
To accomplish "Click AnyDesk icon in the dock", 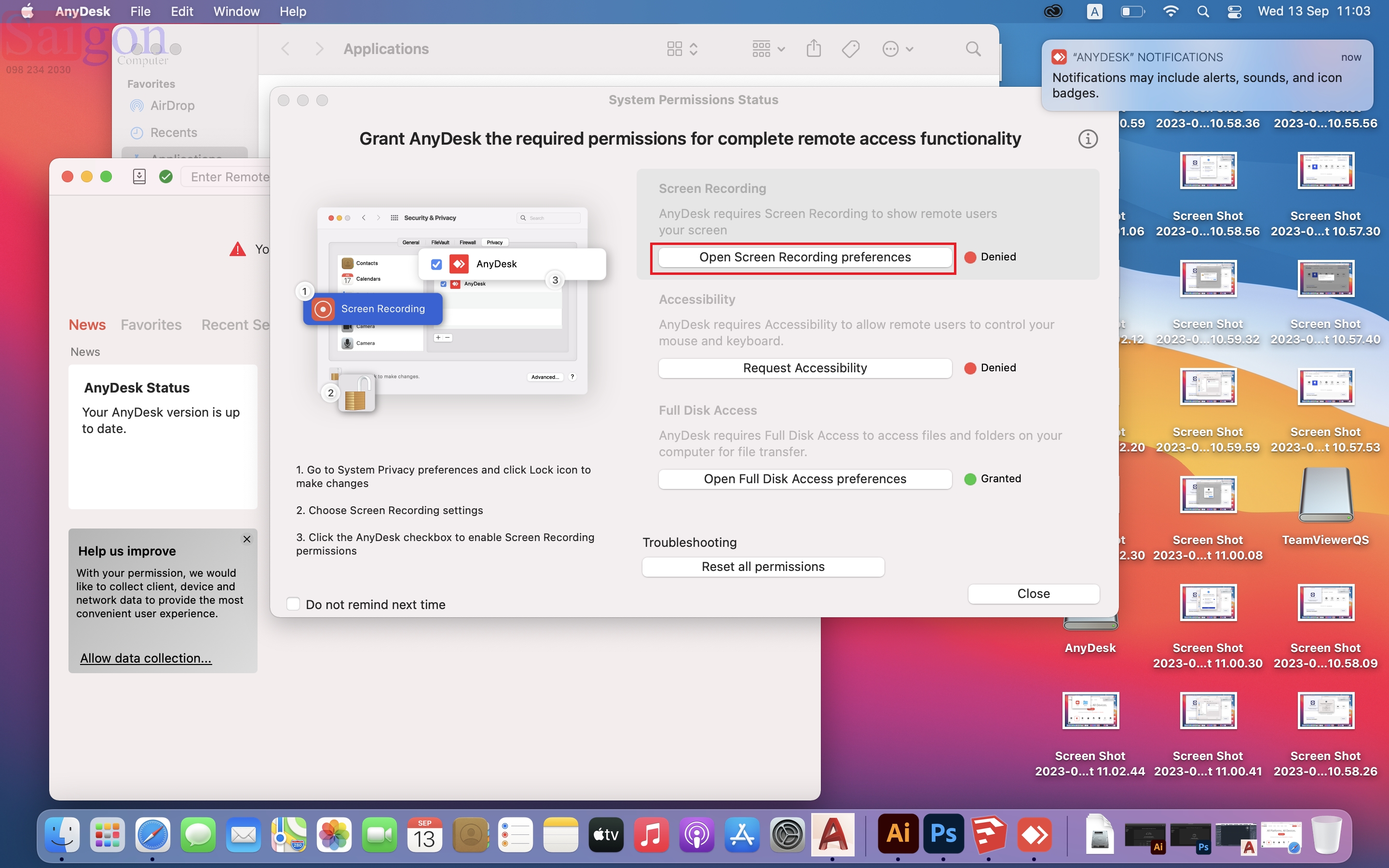I will coord(1035,835).
